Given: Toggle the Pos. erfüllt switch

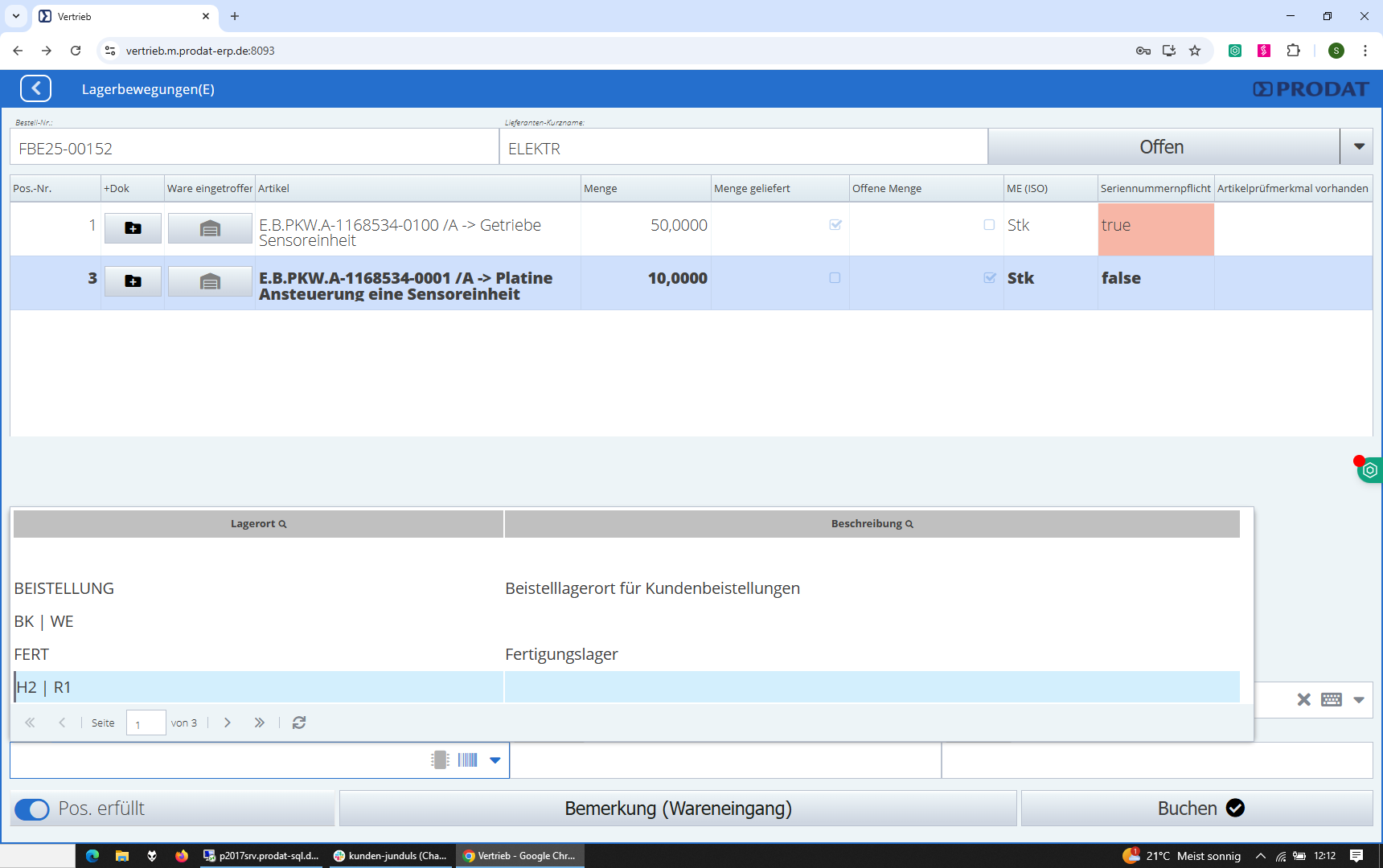Looking at the screenshot, I should 32,809.
